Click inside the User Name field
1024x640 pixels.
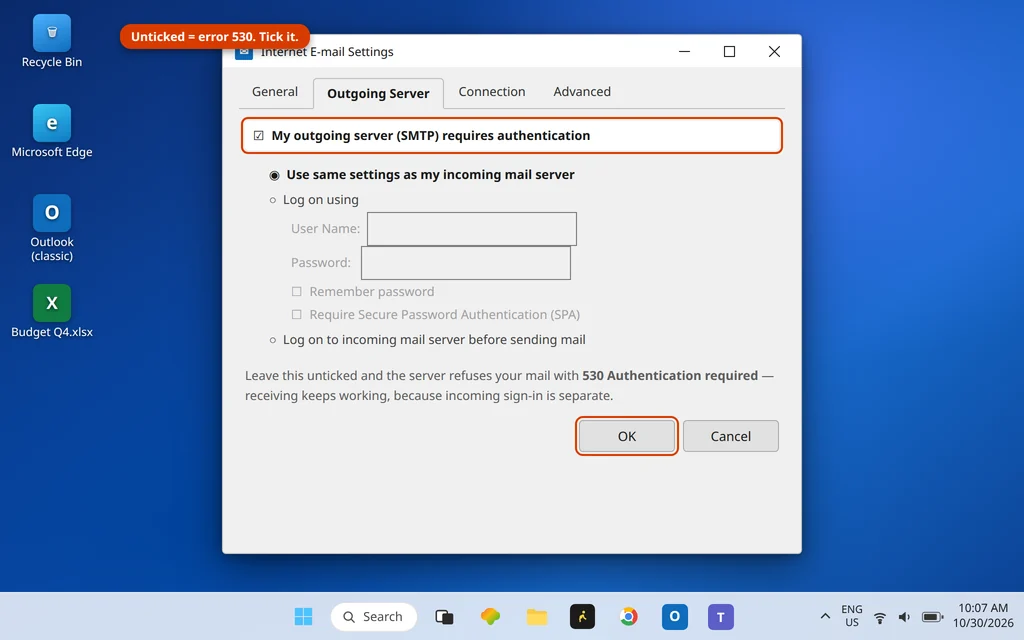tap(472, 229)
